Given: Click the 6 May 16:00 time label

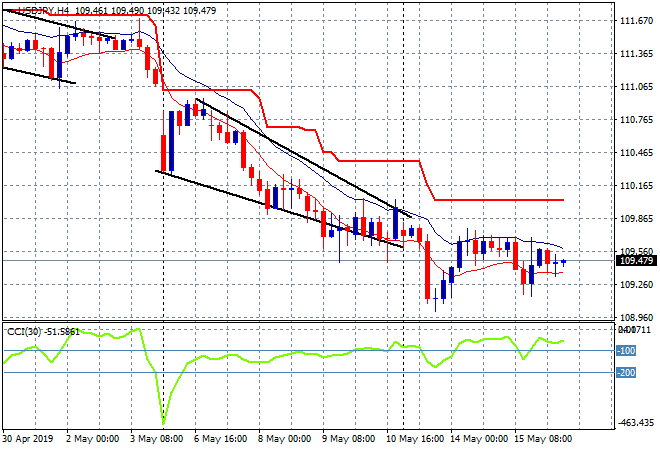Looking at the screenshot, I should pyautogui.click(x=220, y=439).
